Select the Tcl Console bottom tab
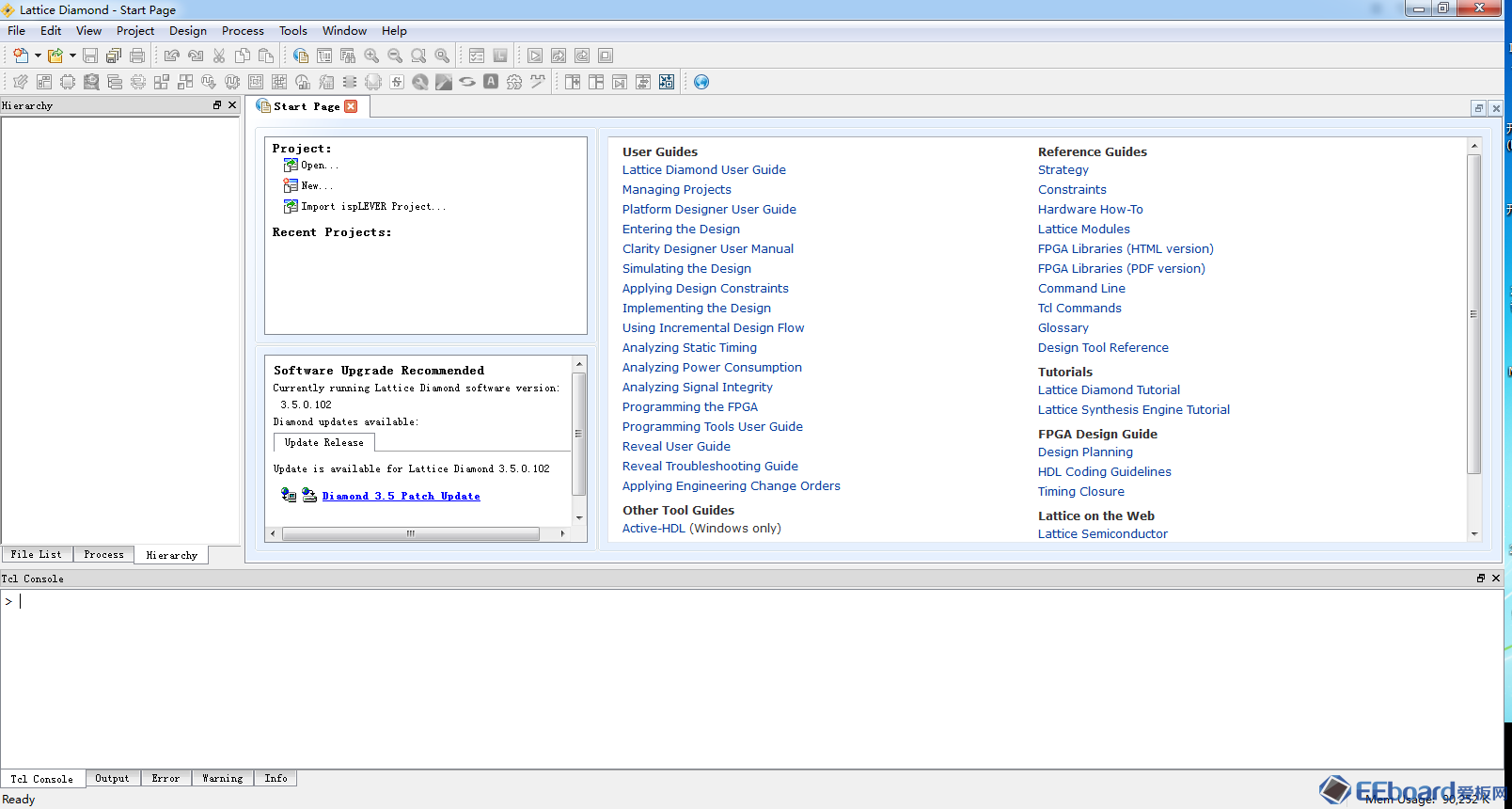Viewport: 1512px width, 809px height. click(42, 779)
